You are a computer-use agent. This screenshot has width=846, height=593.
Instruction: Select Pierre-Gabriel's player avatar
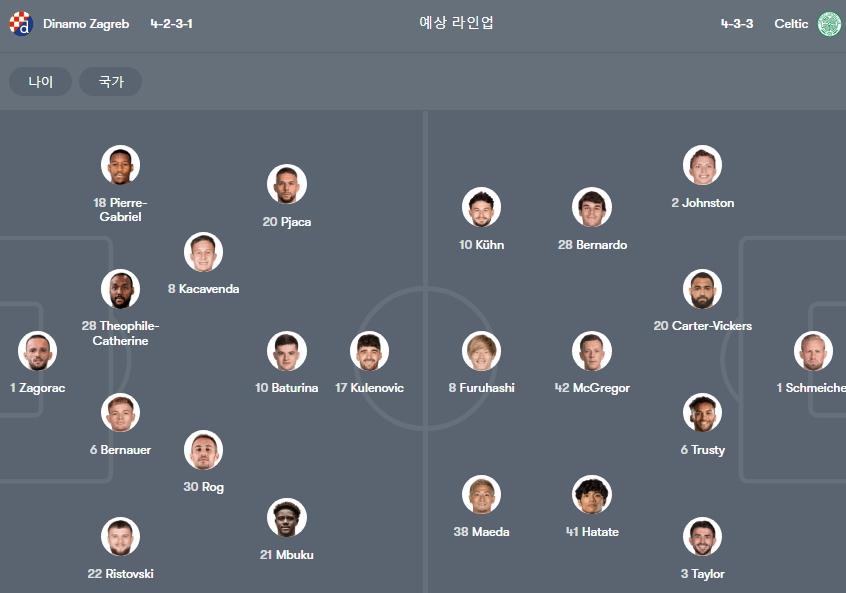coord(120,165)
